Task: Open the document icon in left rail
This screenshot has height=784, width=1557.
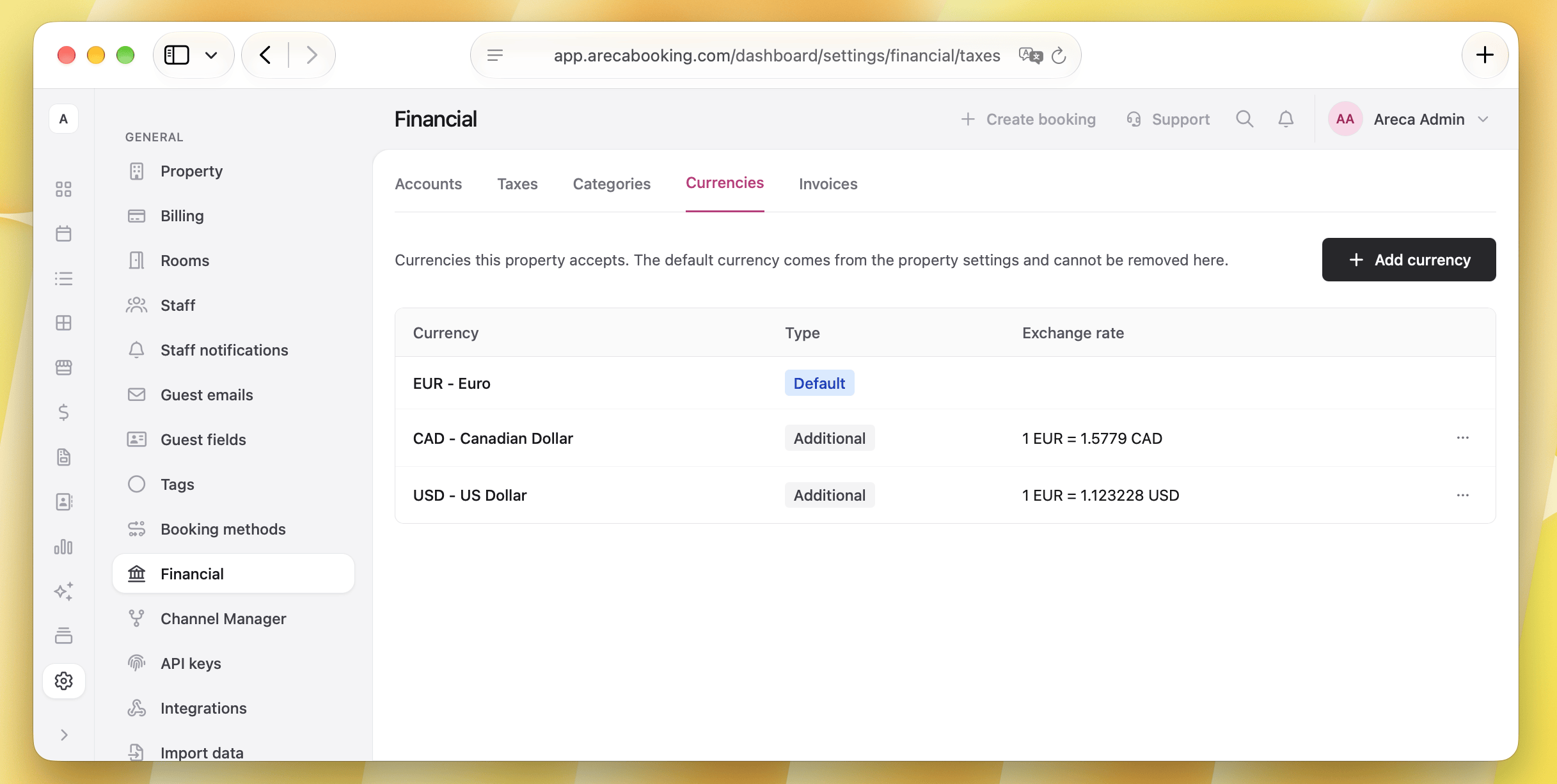Action: [x=63, y=457]
